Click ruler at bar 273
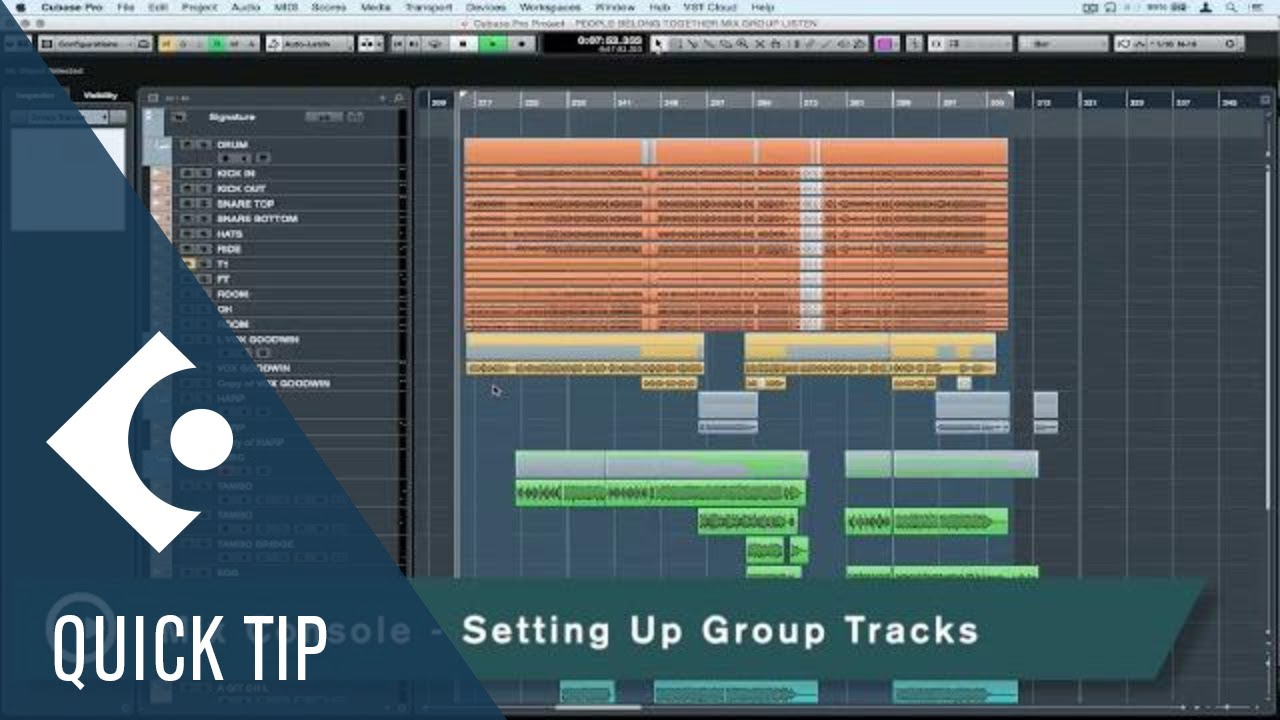This screenshot has width=1280, height=720. click(x=809, y=100)
